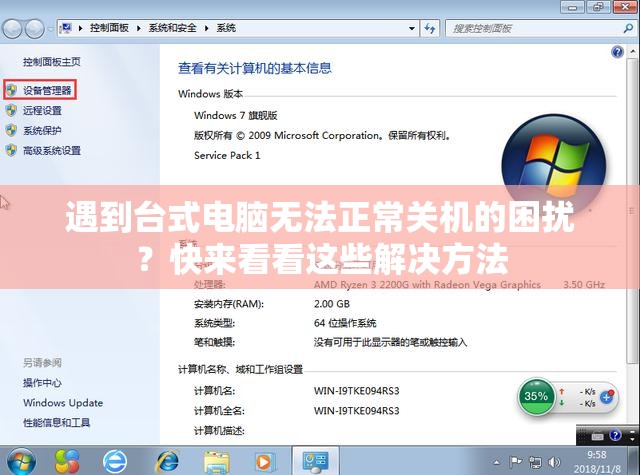Click the restore window button in title bar
This screenshot has height=475, width=640.
click(x=598, y=6)
